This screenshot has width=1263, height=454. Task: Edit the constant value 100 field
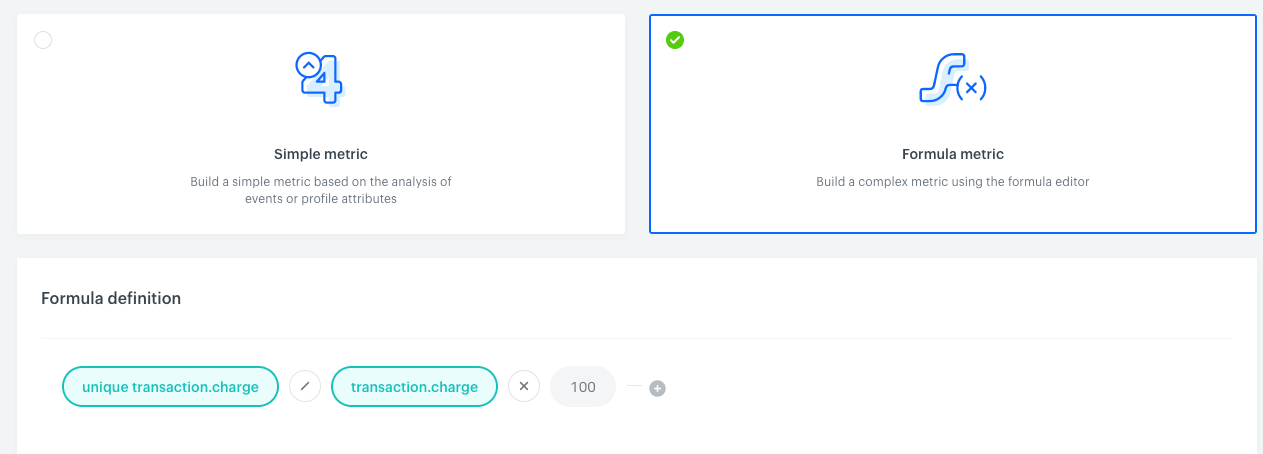pyautogui.click(x=583, y=387)
